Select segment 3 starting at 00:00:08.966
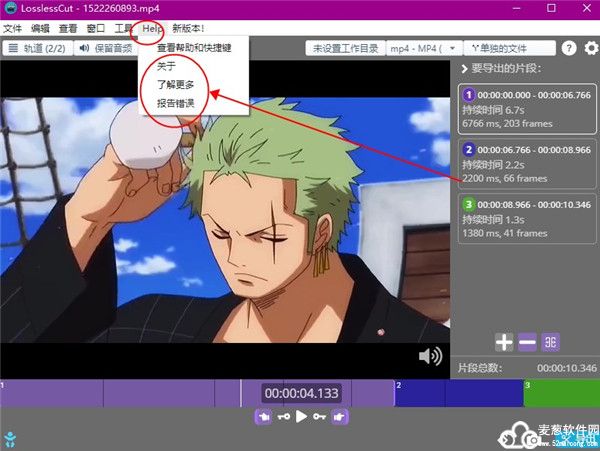 tap(527, 218)
